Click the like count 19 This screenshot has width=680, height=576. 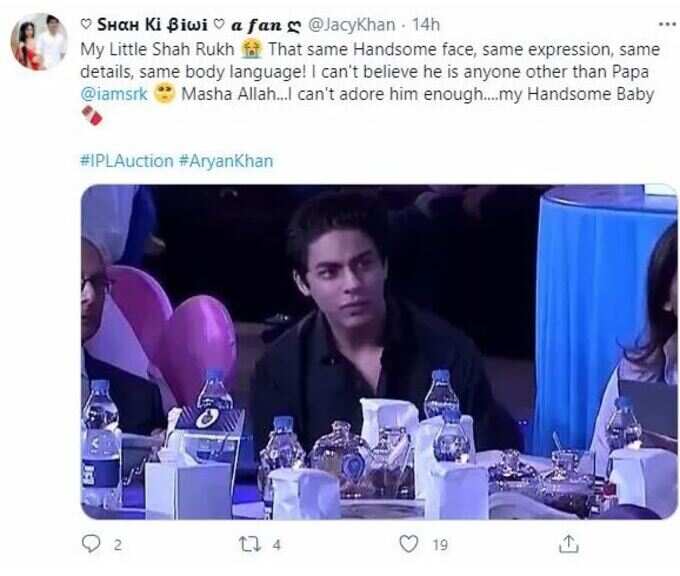(440, 545)
